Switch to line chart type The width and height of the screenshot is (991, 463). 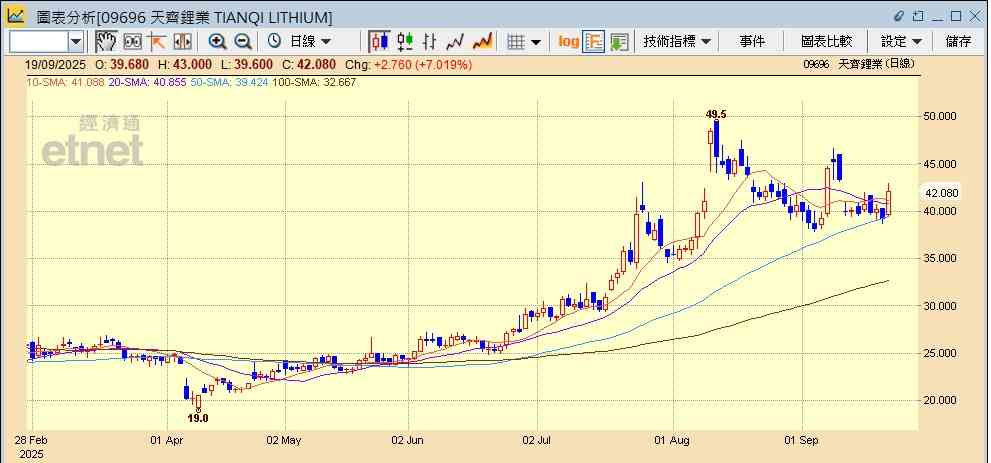click(455, 42)
